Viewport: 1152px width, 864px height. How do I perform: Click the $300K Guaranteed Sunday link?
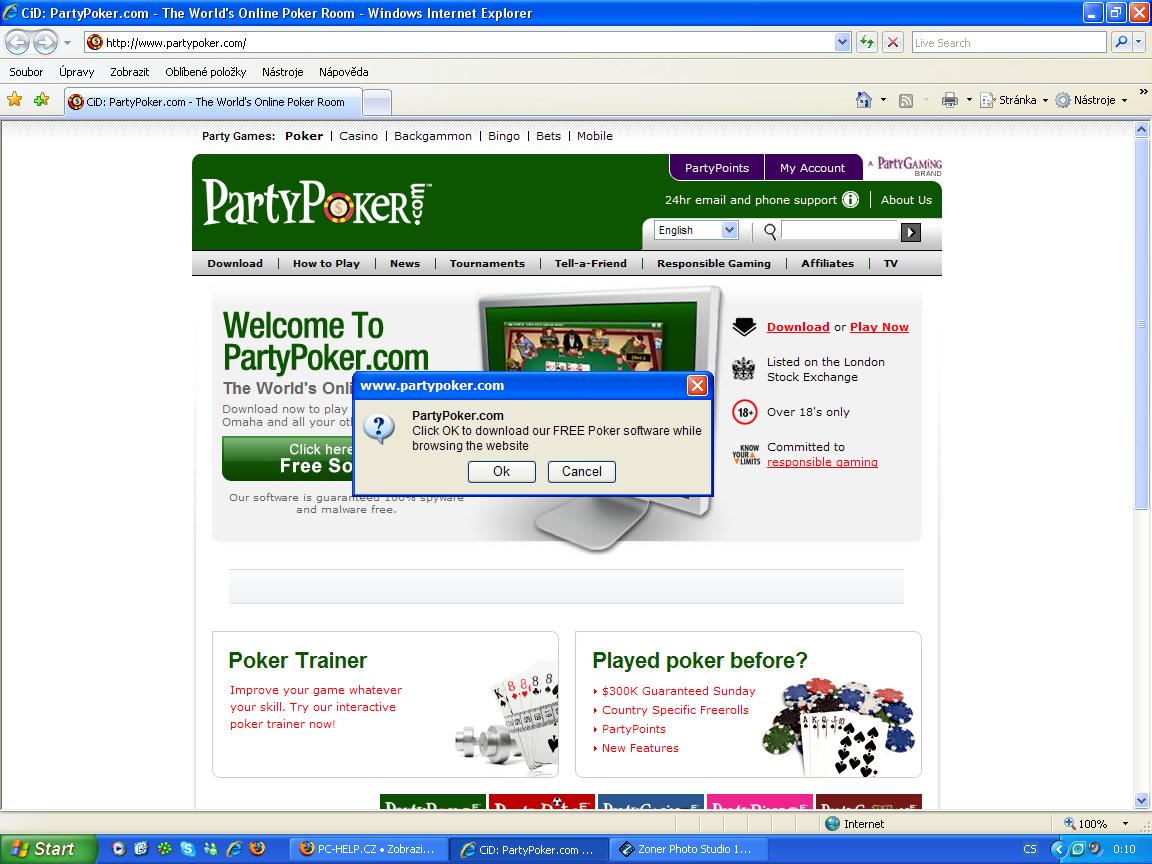679,691
